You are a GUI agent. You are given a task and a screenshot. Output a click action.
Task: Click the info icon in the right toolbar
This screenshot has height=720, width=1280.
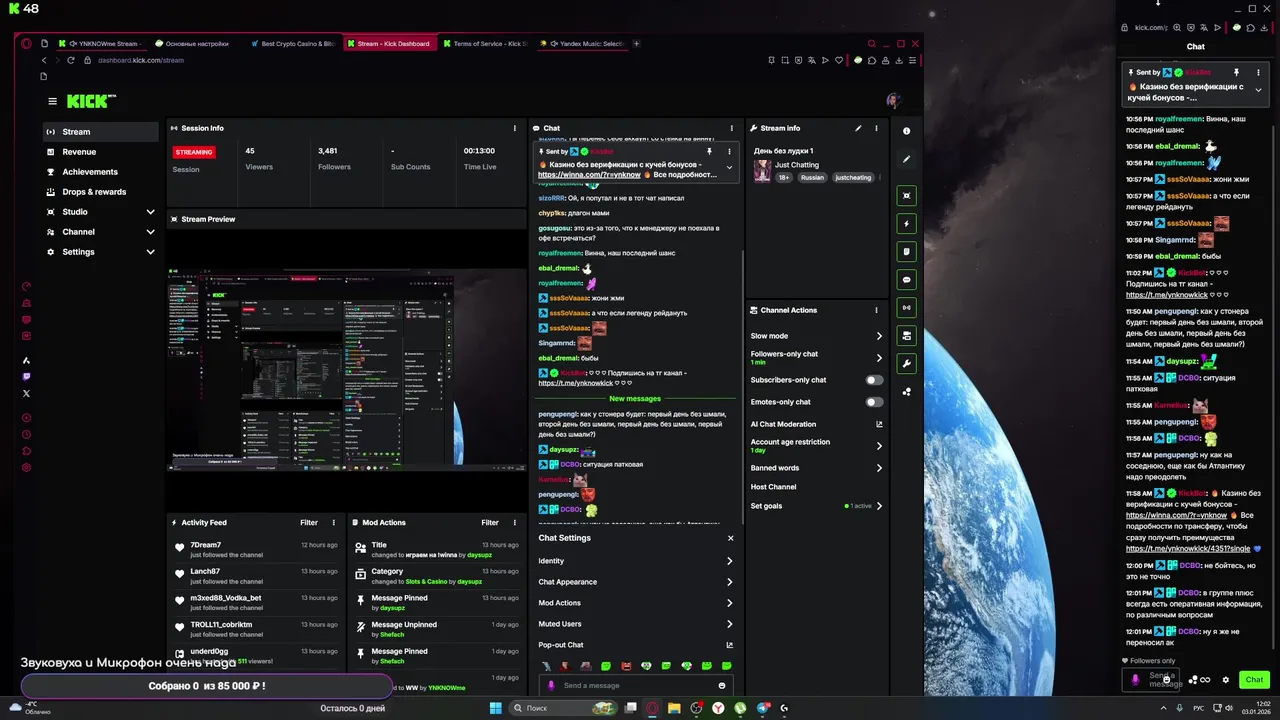click(906, 131)
